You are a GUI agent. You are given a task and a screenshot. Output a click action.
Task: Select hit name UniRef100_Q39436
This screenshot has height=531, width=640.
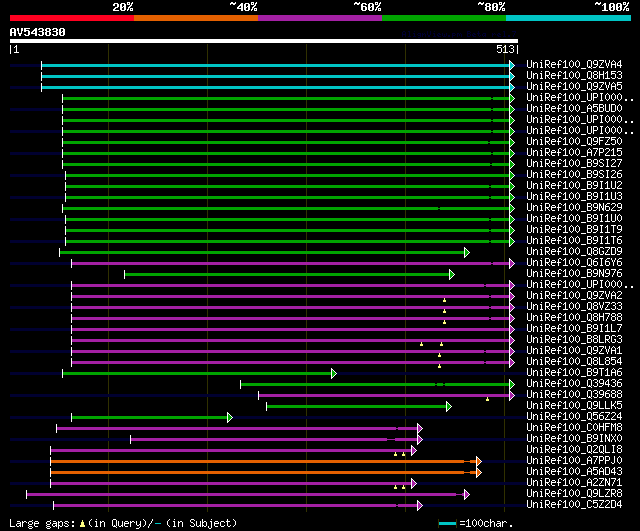click(x=574, y=384)
